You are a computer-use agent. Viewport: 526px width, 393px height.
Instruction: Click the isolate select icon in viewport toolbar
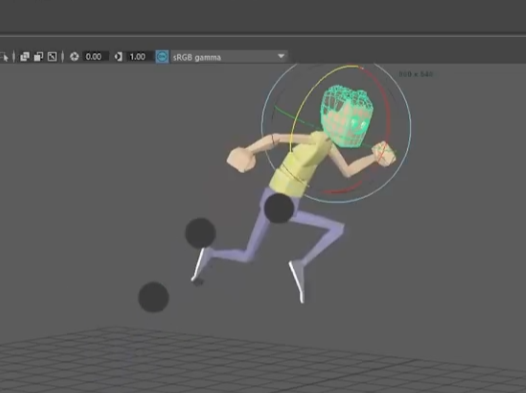point(25,56)
